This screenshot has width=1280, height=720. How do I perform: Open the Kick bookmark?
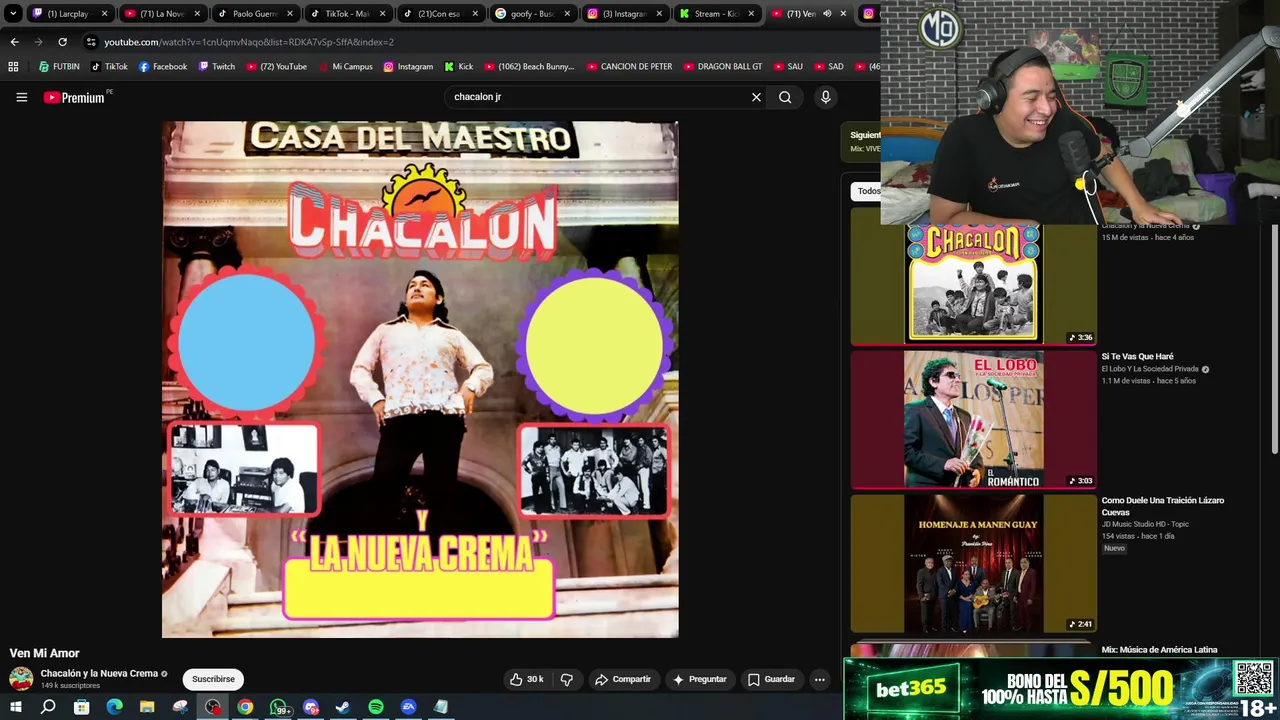(x=459, y=67)
